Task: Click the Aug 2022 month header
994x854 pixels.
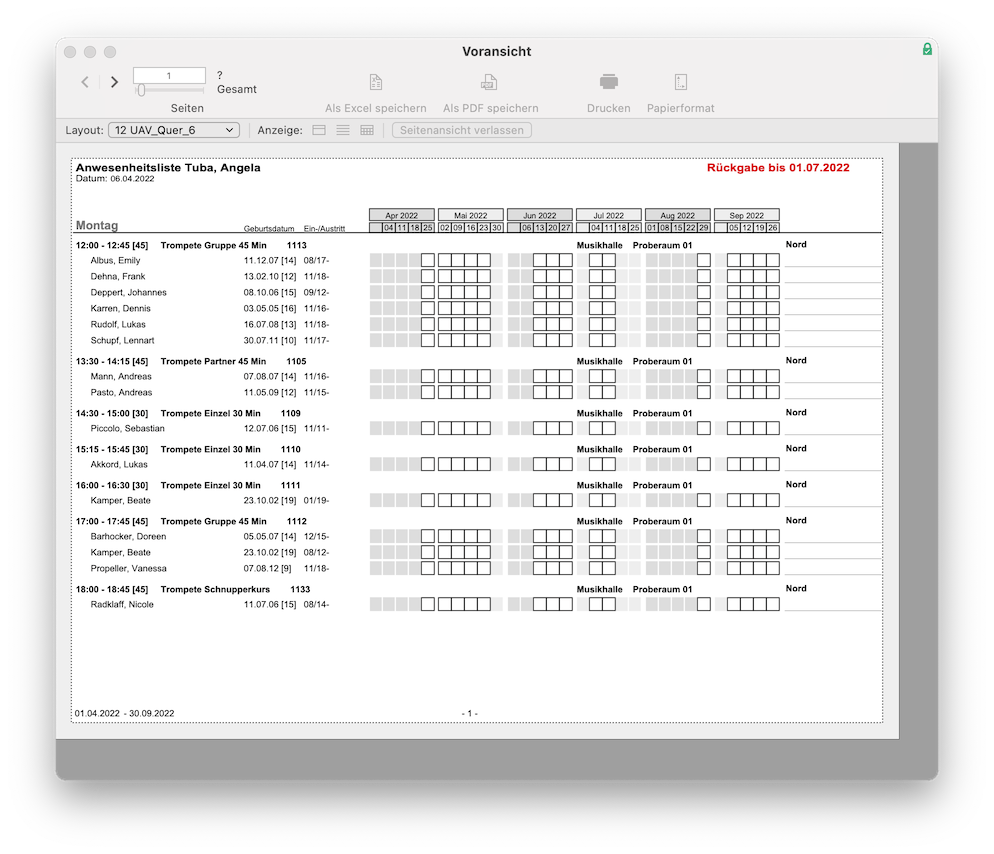Action: 678,215
